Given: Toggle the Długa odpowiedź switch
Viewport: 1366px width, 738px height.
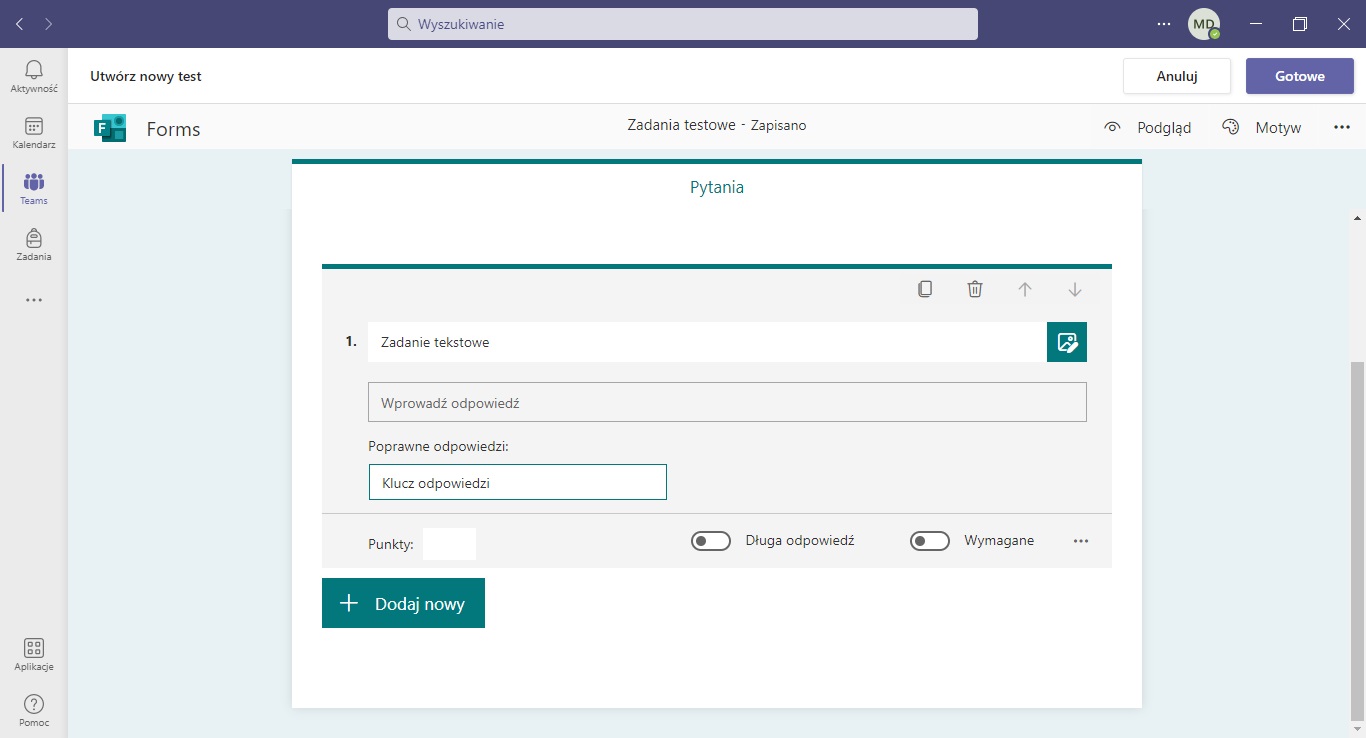Looking at the screenshot, I should click(711, 541).
